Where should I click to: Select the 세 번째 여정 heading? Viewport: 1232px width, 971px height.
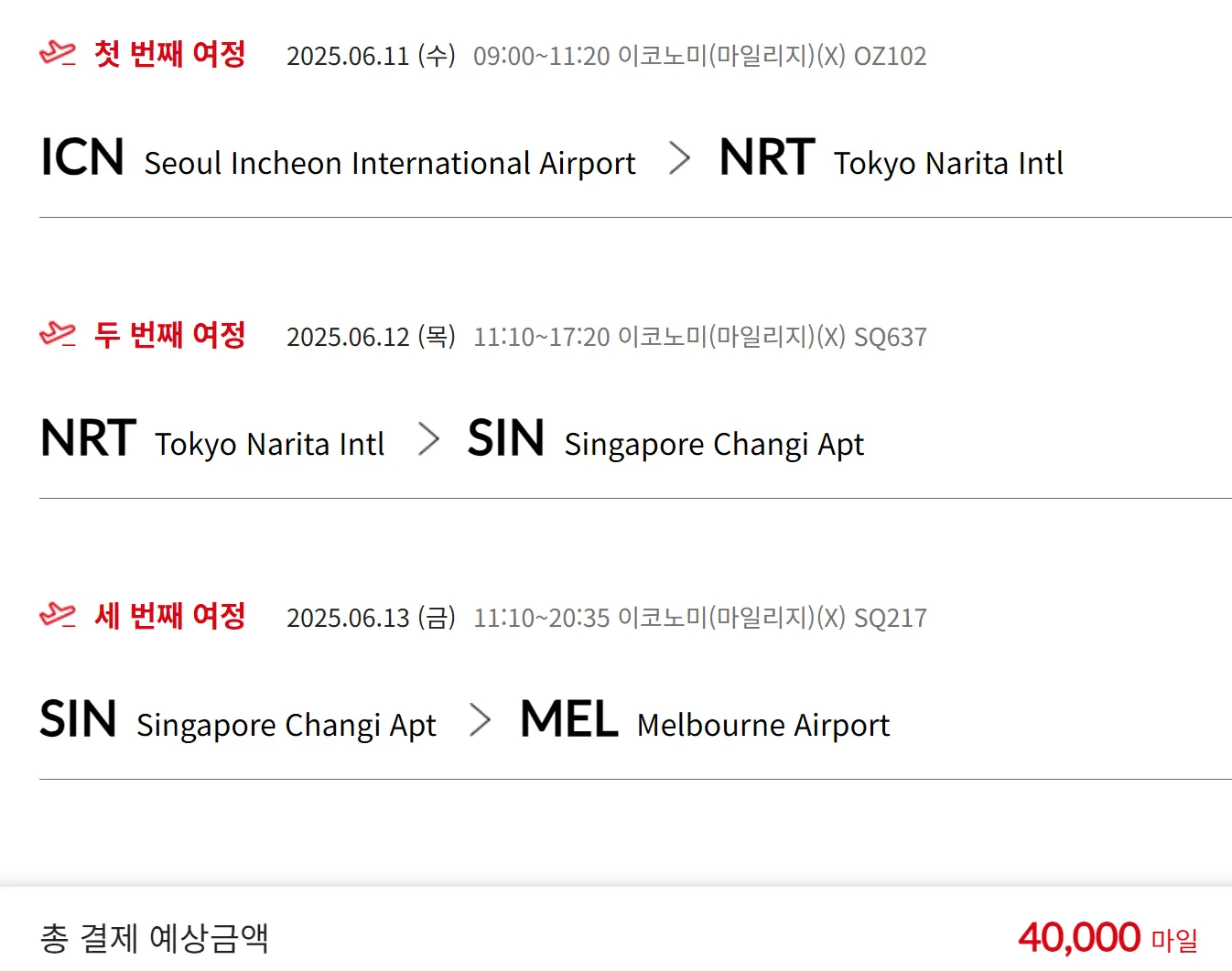pyautogui.click(x=170, y=616)
